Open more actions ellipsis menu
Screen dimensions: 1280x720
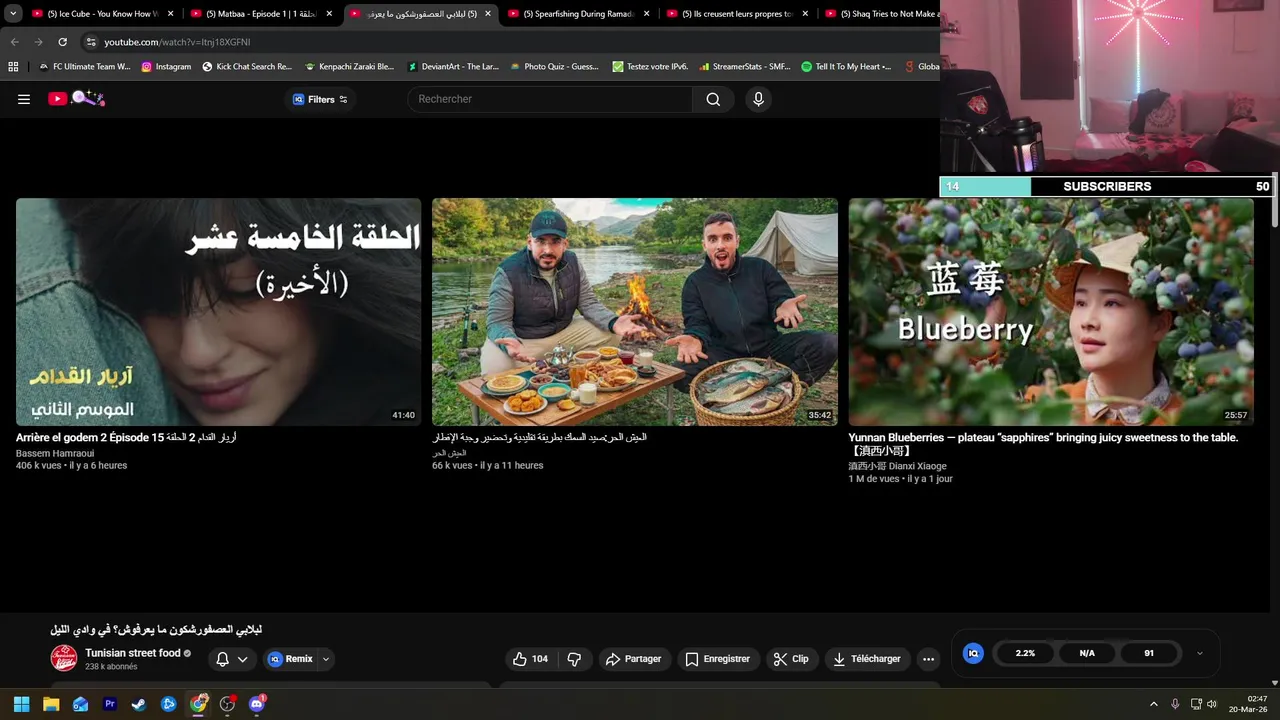pos(928,659)
